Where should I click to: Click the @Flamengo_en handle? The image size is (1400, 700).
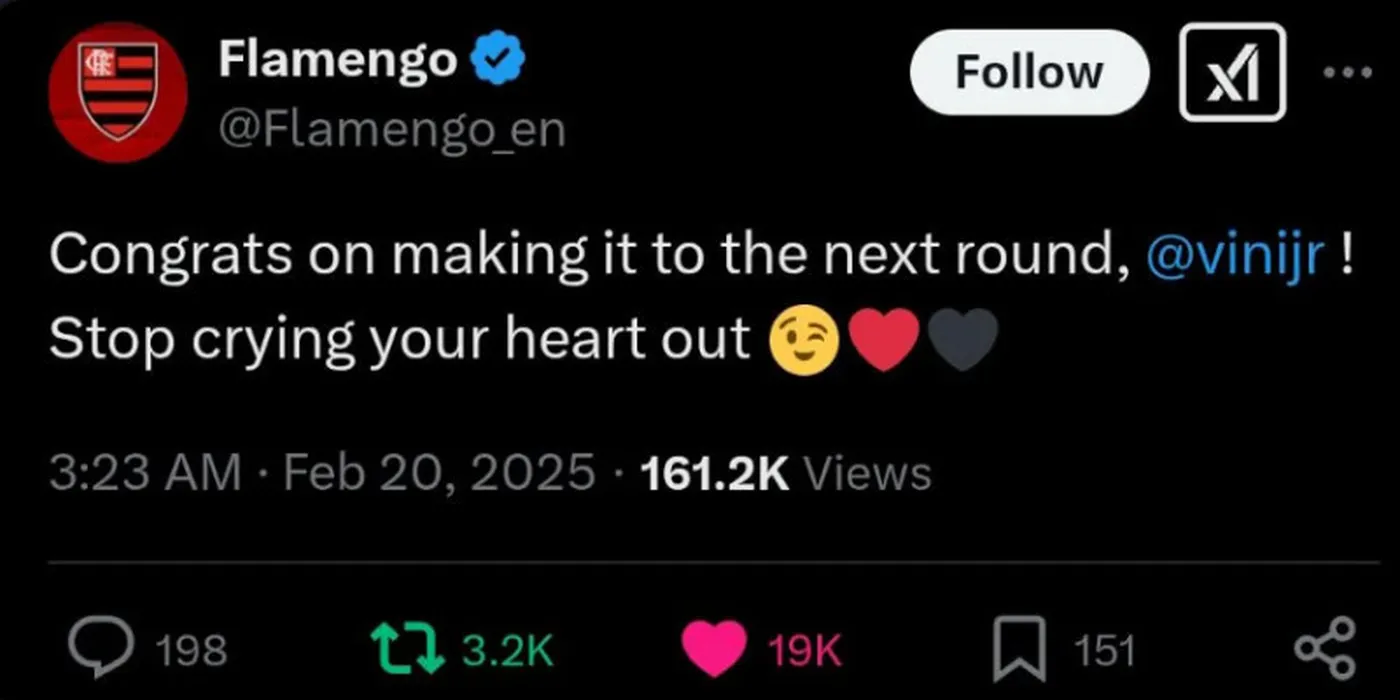(x=392, y=130)
